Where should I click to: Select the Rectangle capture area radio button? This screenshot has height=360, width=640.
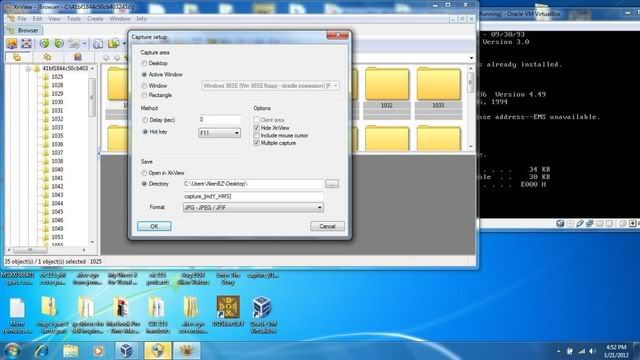coord(144,95)
